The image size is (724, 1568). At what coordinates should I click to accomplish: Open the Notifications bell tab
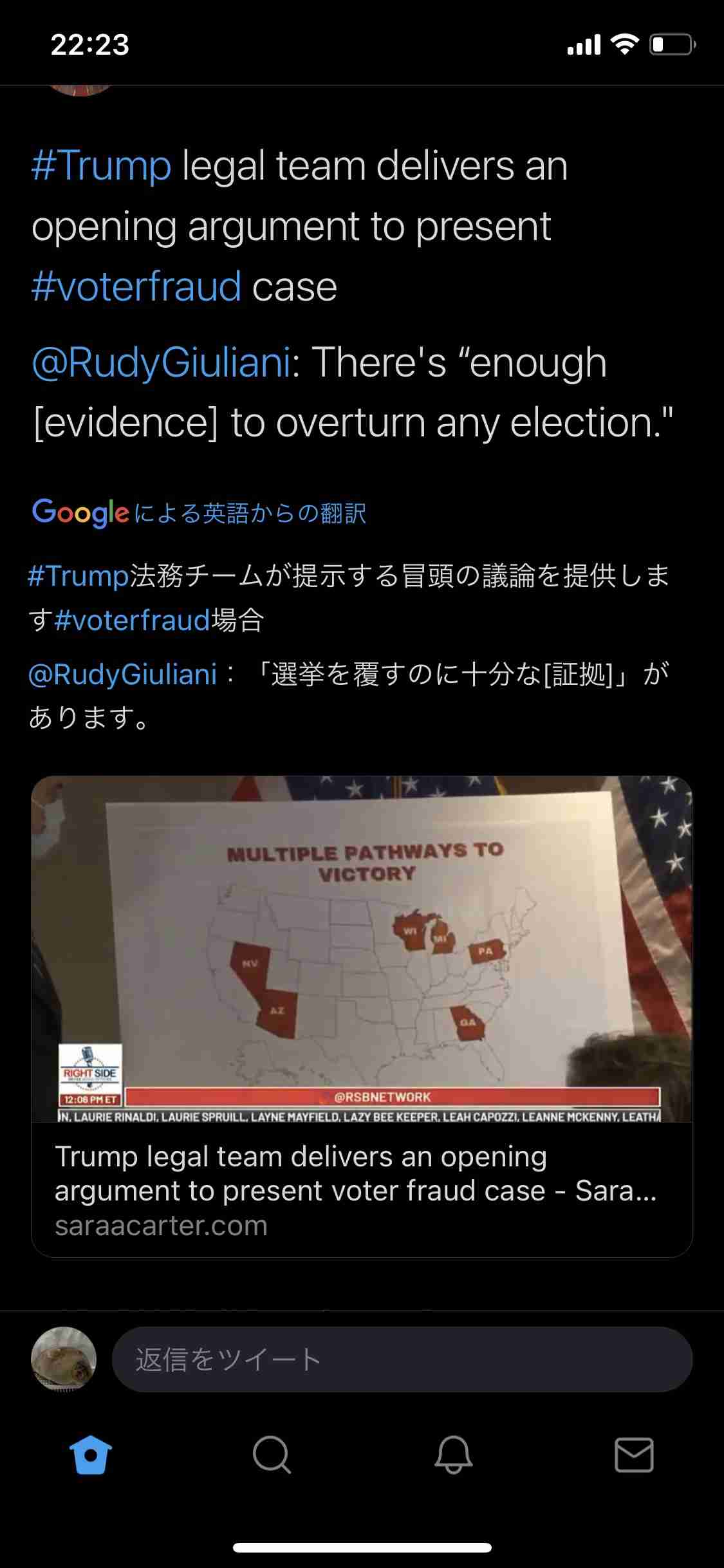tap(453, 1455)
